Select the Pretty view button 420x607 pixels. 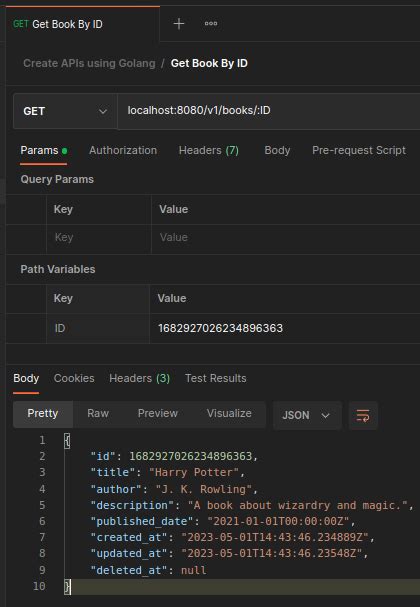tap(43, 414)
